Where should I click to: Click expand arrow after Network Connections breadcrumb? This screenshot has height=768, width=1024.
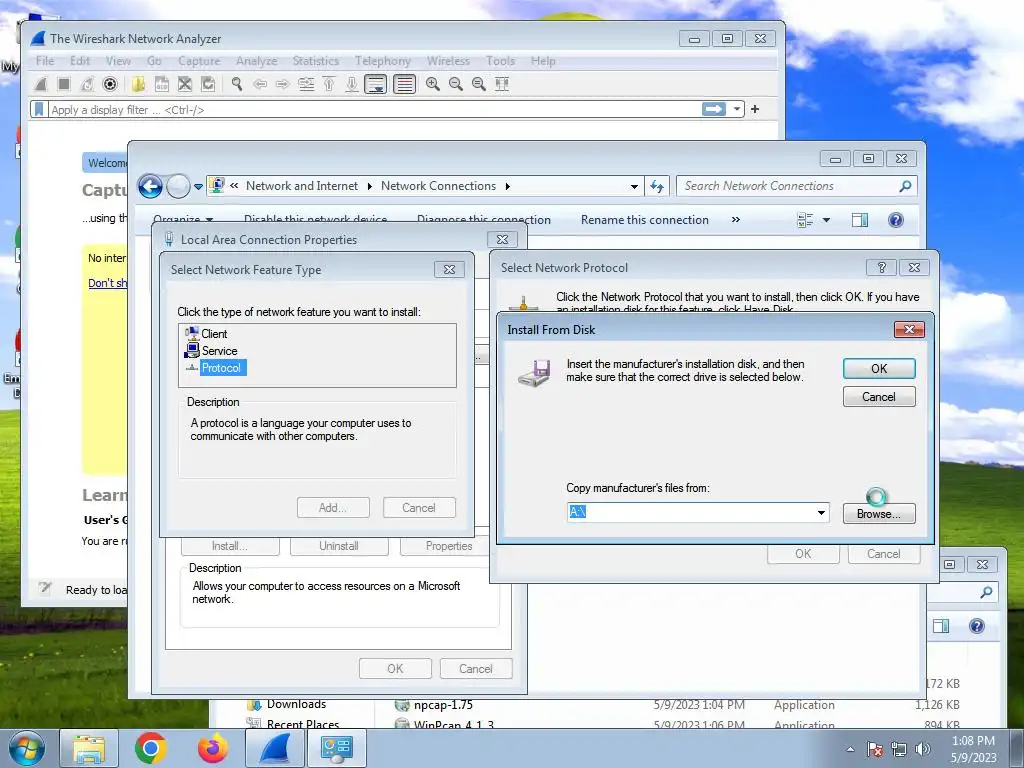pyautogui.click(x=507, y=186)
